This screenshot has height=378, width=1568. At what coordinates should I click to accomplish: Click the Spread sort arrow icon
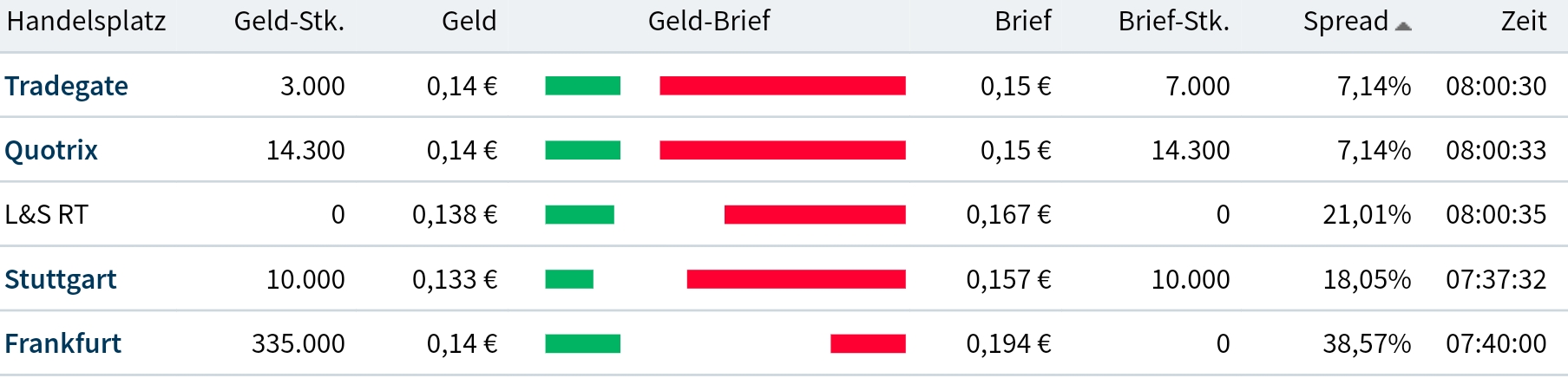(1403, 27)
